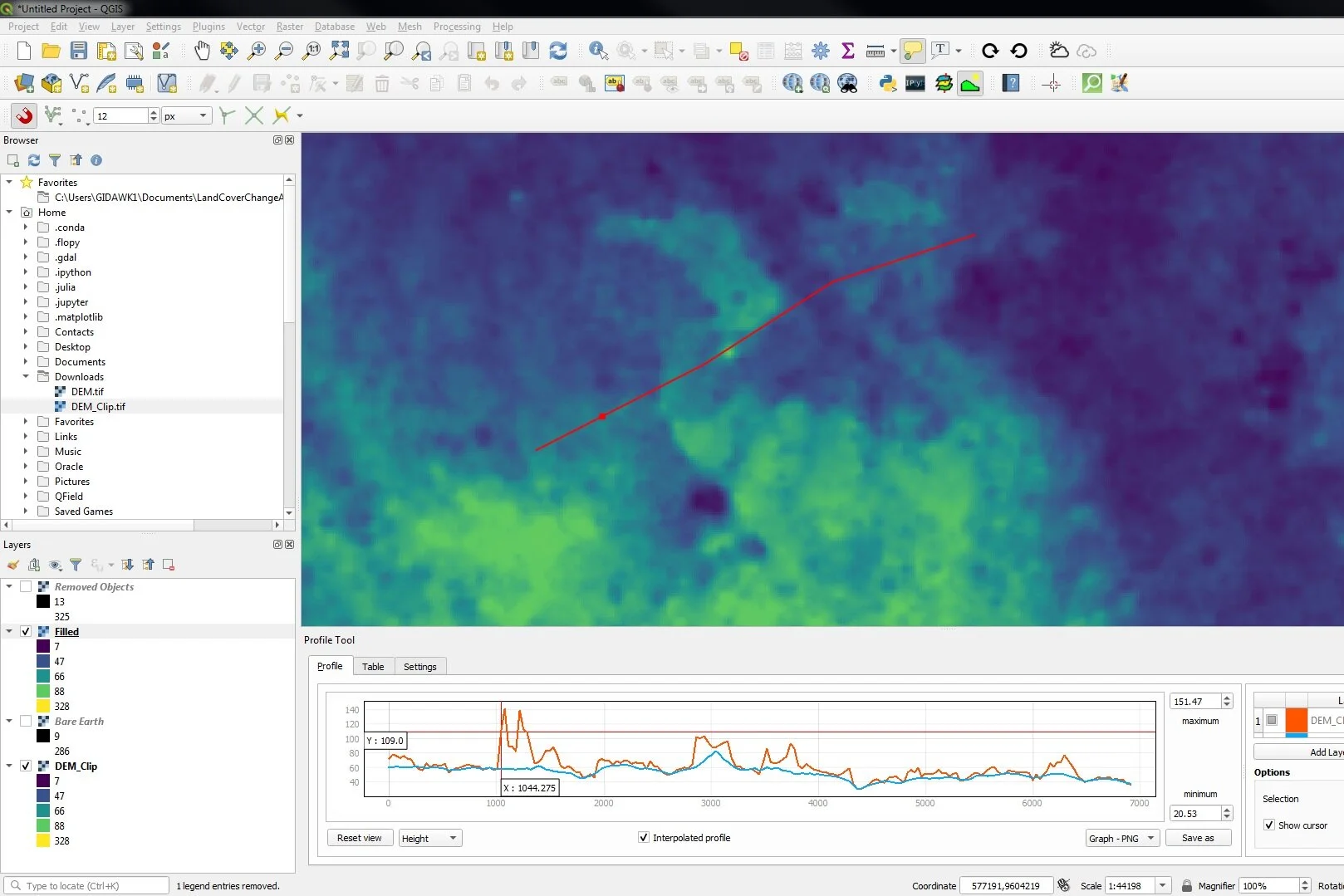Open the Python Console
Screen dimensions: 1344x896
click(886, 83)
